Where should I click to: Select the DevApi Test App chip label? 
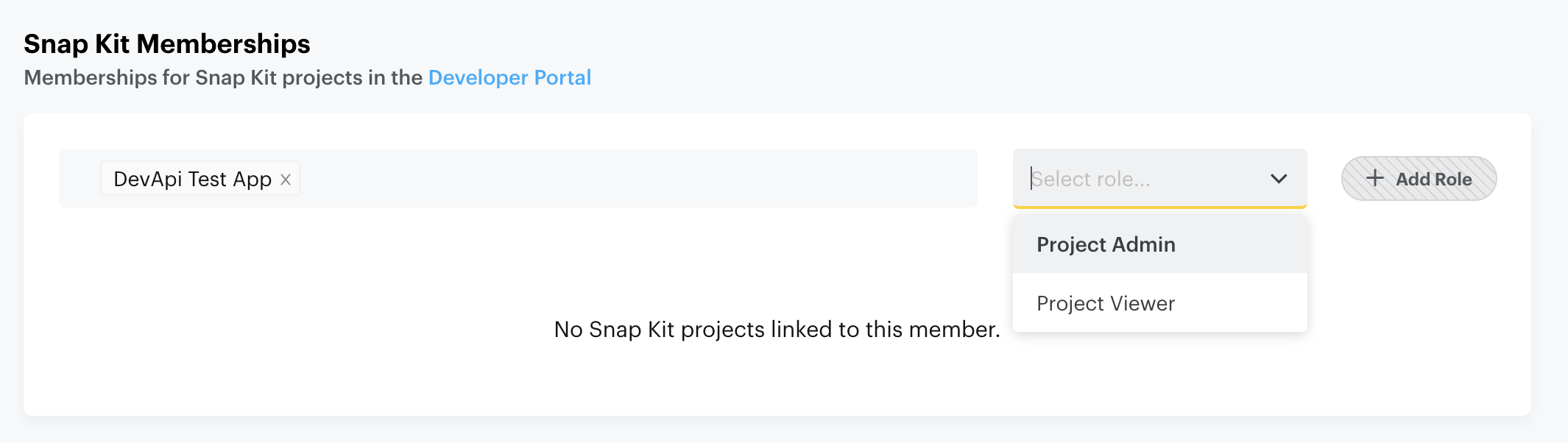[x=192, y=179]
